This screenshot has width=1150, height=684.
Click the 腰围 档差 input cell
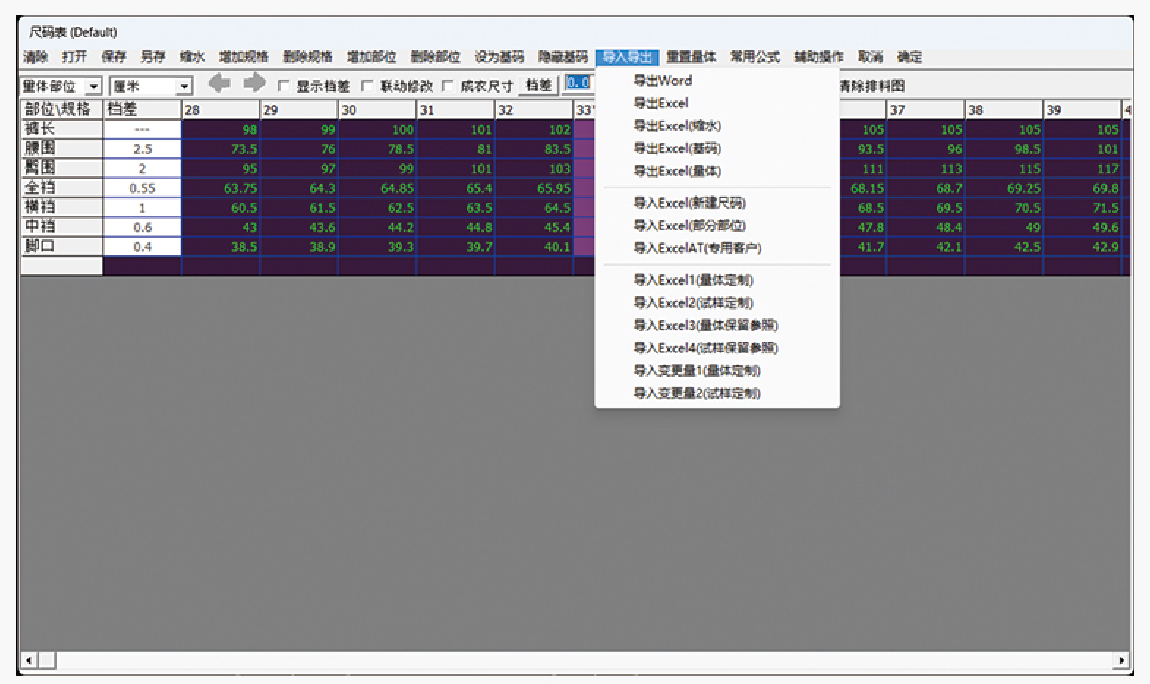click(142, 148)
